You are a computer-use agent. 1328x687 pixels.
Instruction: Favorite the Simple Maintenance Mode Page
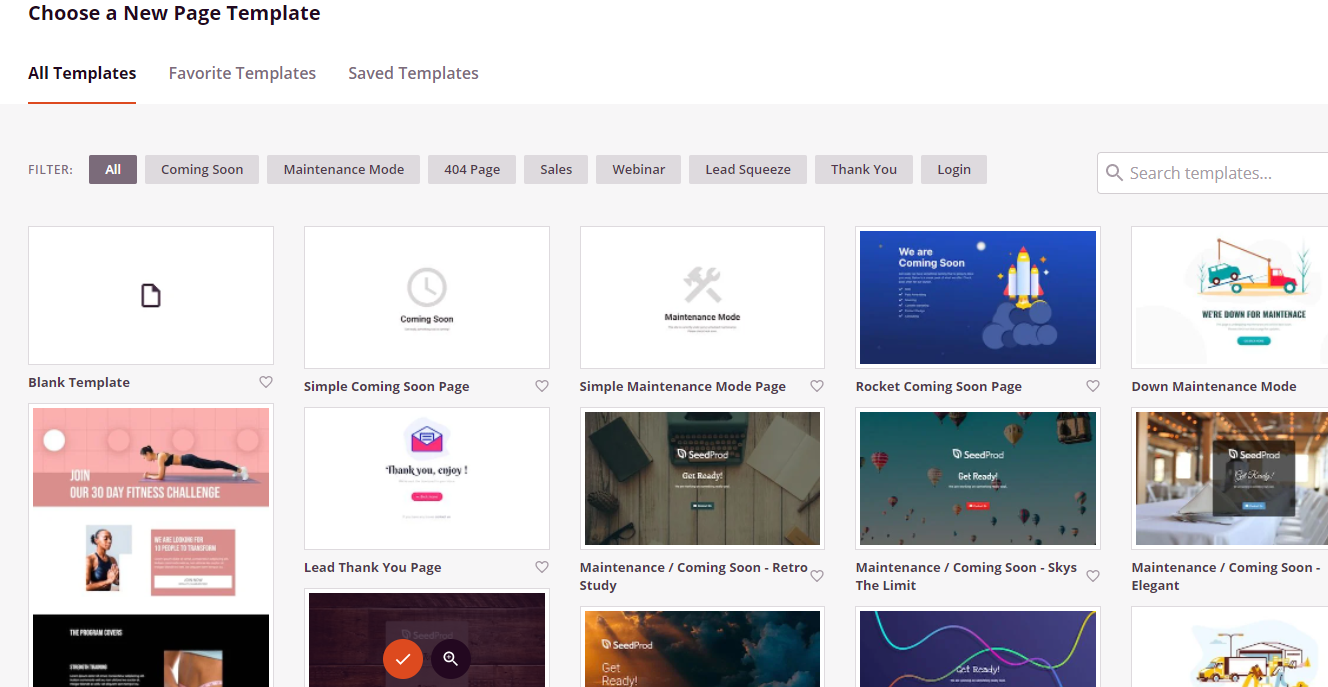pyautogui.click(x=817, y=386)
